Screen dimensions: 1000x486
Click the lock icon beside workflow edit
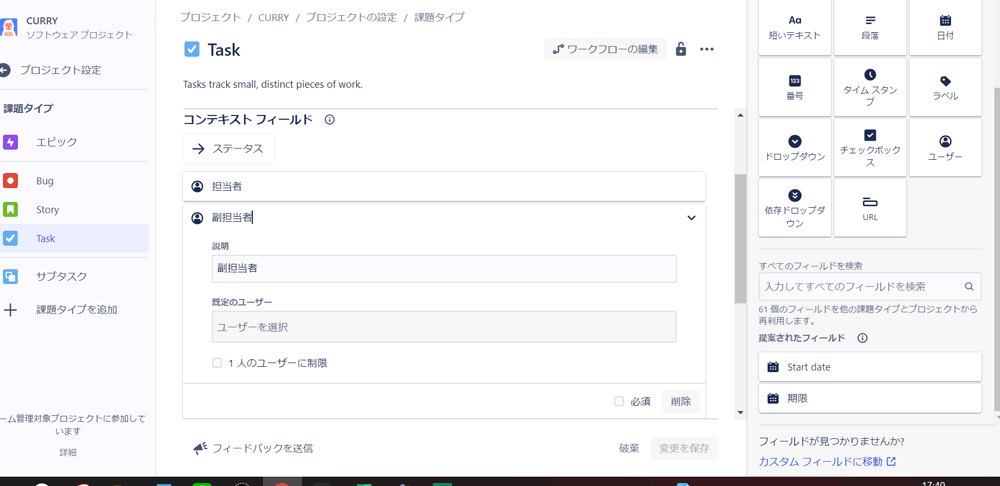(x=681, y=49)
